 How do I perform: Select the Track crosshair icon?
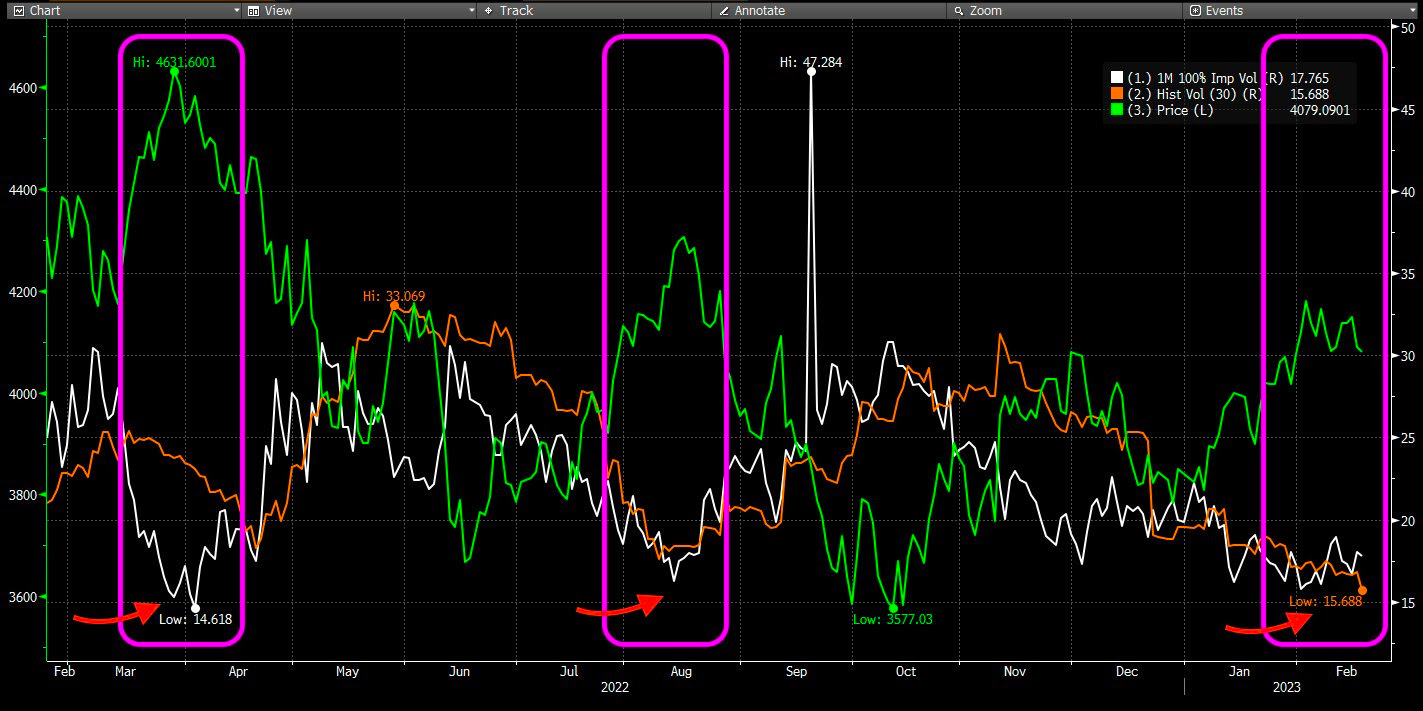pos(488,10)
